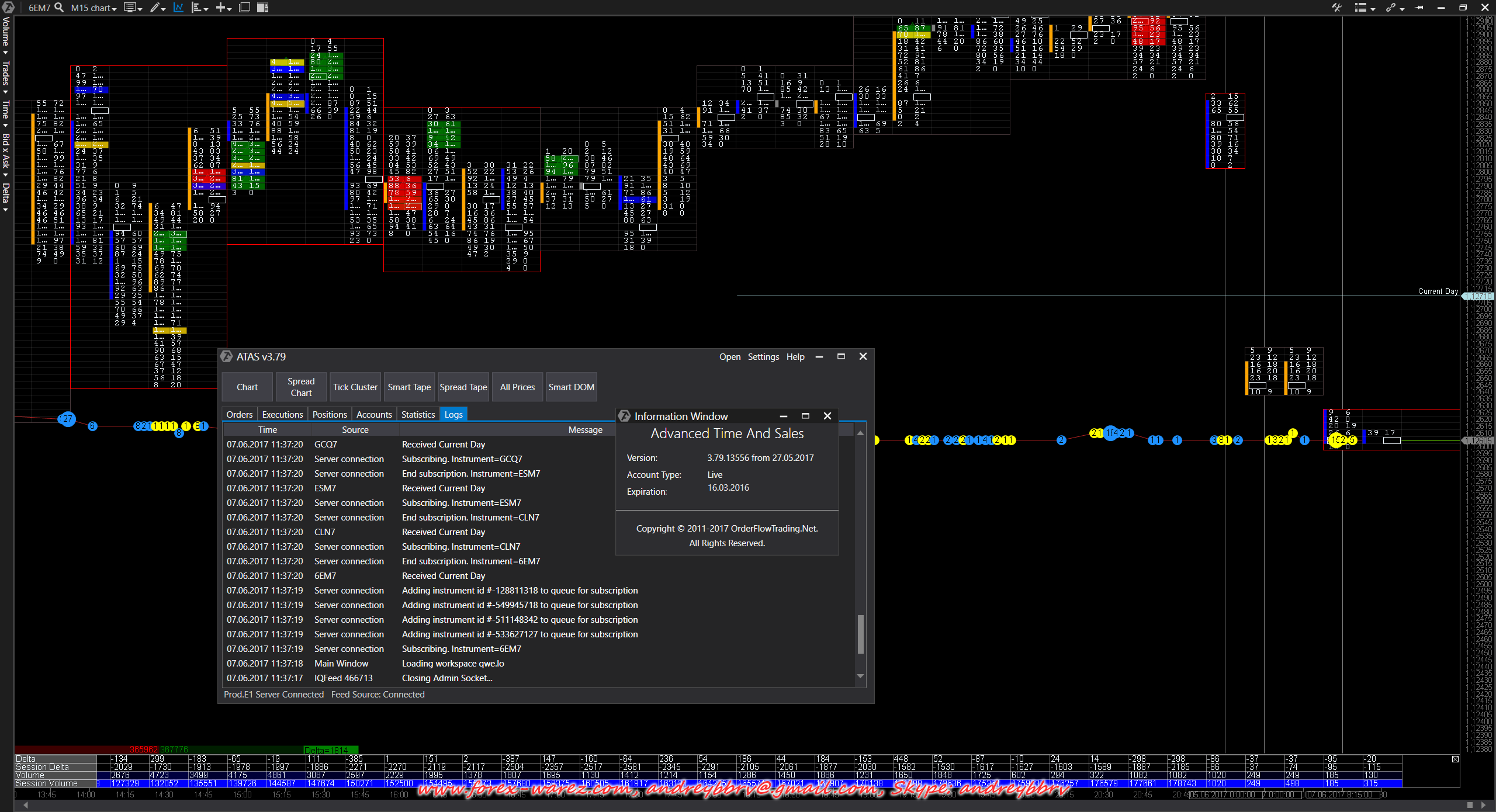The height and width of the screenshot is (812, 1496).
Task: Open the Settings menu in ATAS window
Action: 763,356
